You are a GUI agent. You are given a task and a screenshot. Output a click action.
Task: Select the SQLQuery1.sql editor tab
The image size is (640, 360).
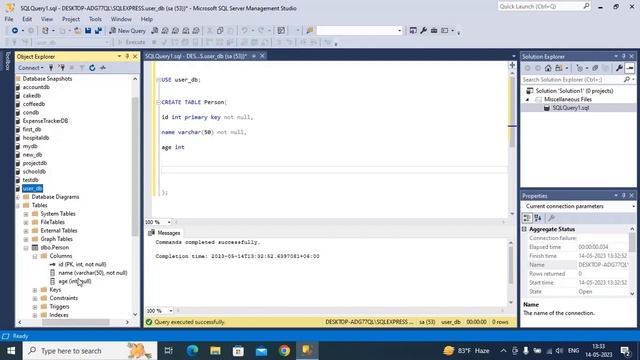196,56
